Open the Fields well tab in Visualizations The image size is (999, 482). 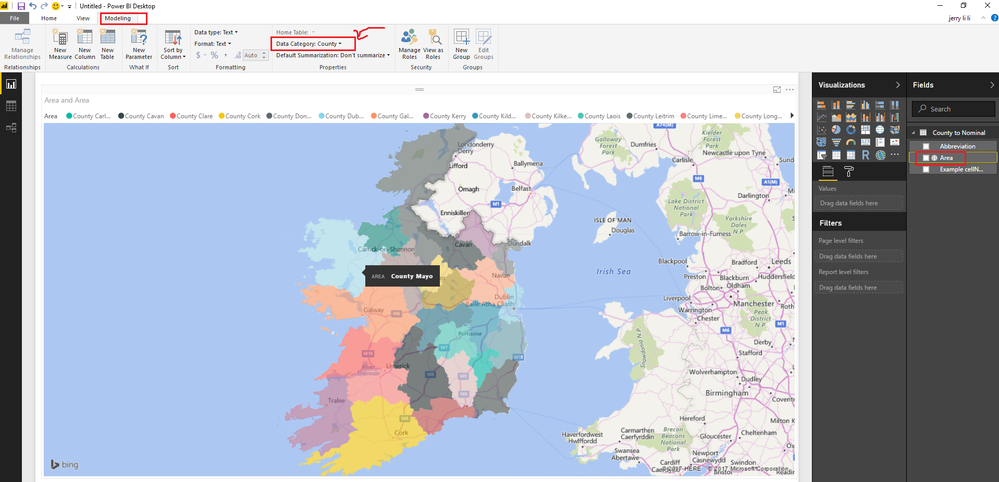coord(828,171)
